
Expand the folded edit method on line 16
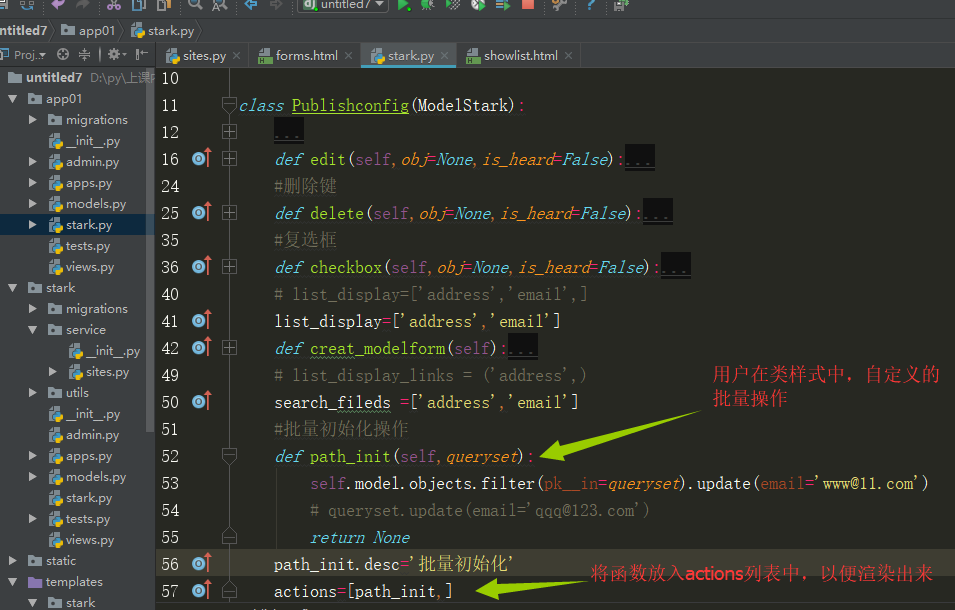pyautogui.click(x=230, y=159)
